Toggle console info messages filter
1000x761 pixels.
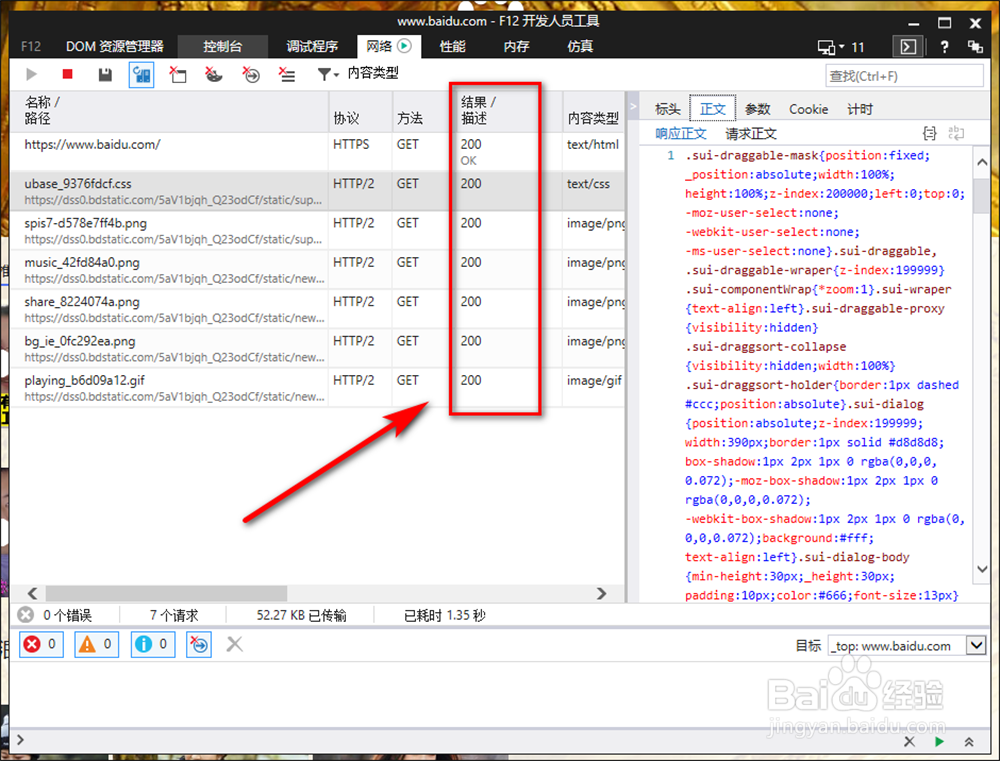coord(152,644)
